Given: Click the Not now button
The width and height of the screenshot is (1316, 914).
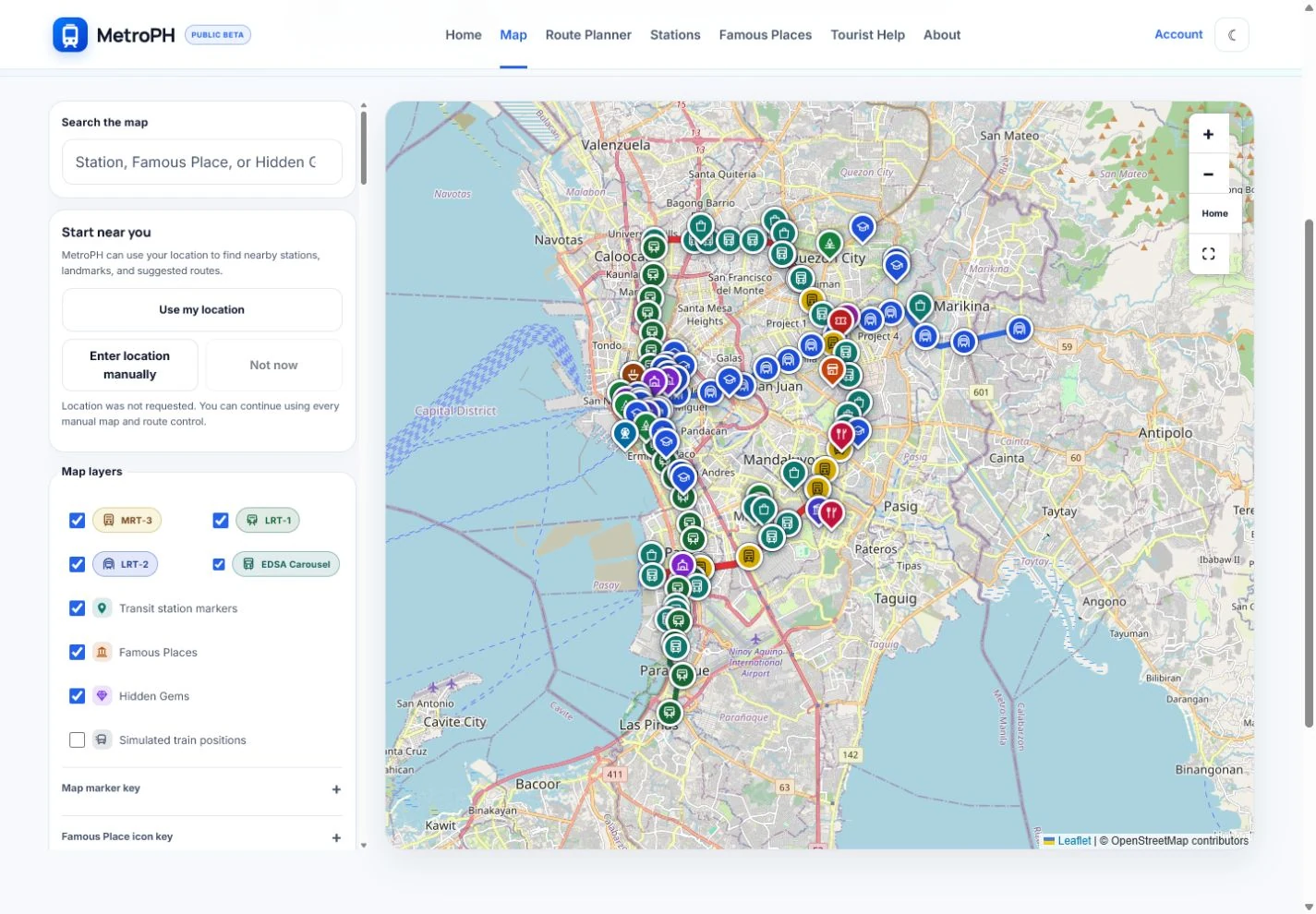Looking at the screenshot, I should pyautogui.click(x=274, y=366).
